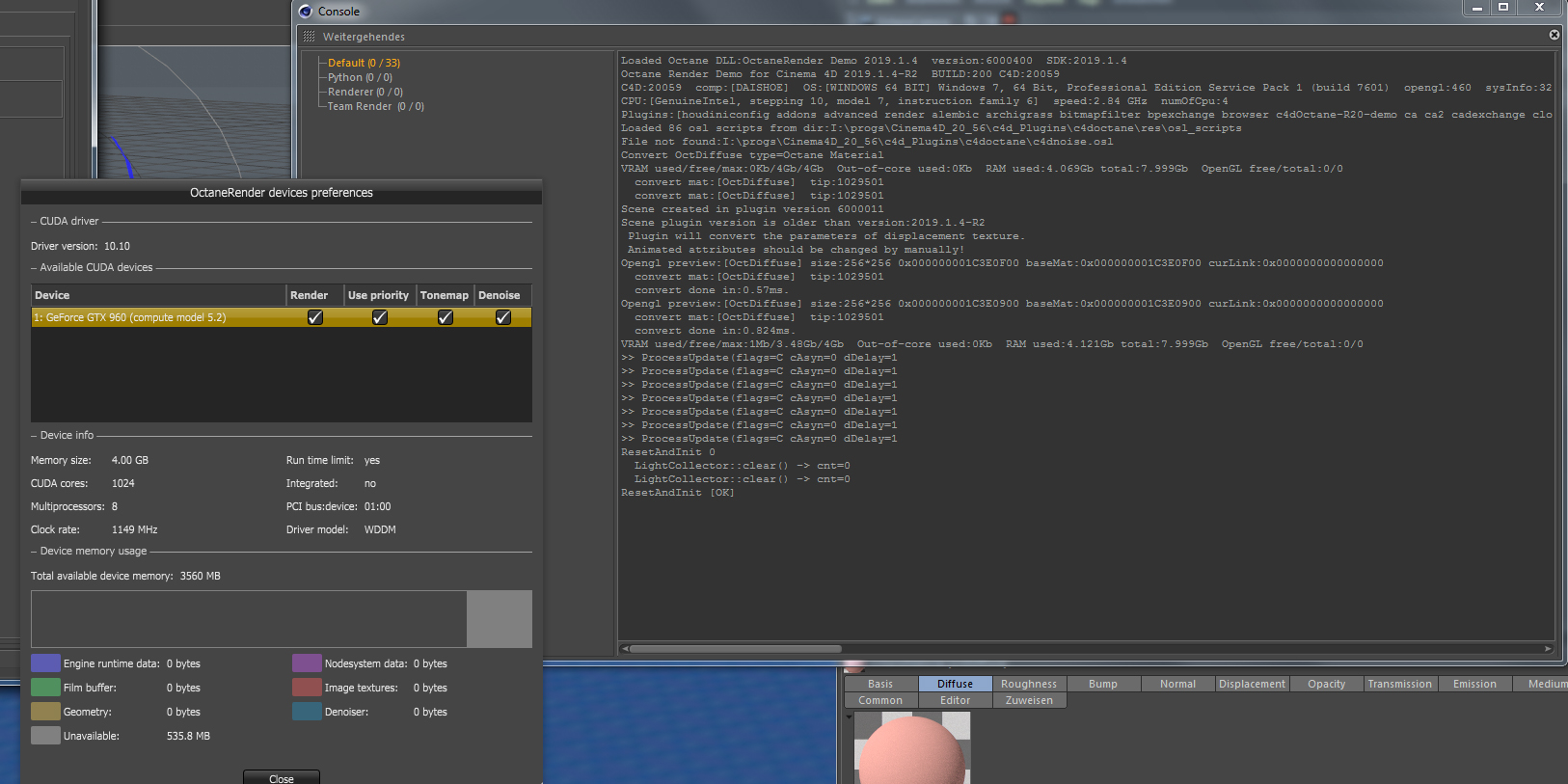Click the pink material preview sphere thumbnail
This screenshot has height=784, width=1568.
pyautogui.click(x=911, y=748)
